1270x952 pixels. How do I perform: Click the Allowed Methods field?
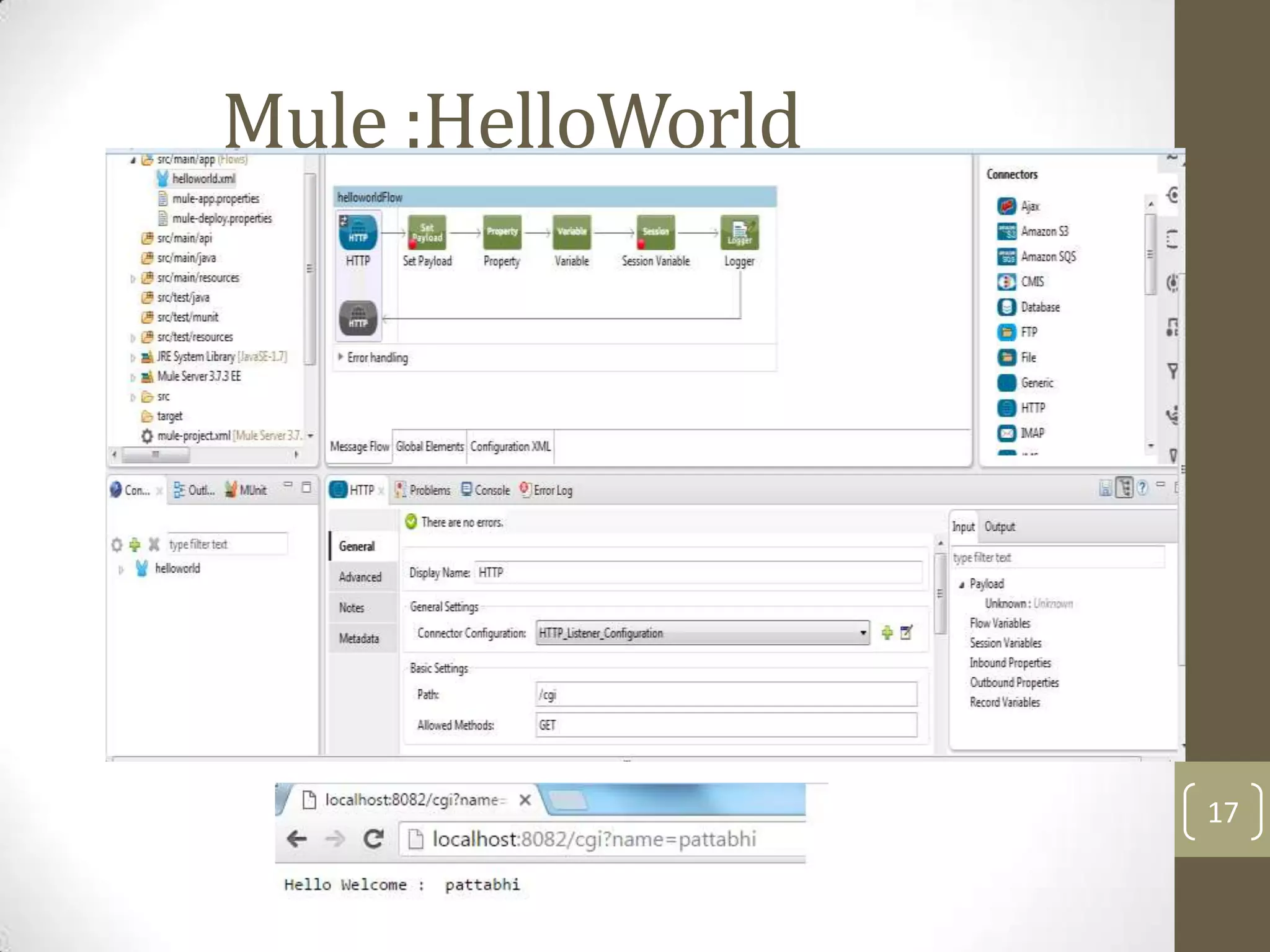(x=726, y=725)
